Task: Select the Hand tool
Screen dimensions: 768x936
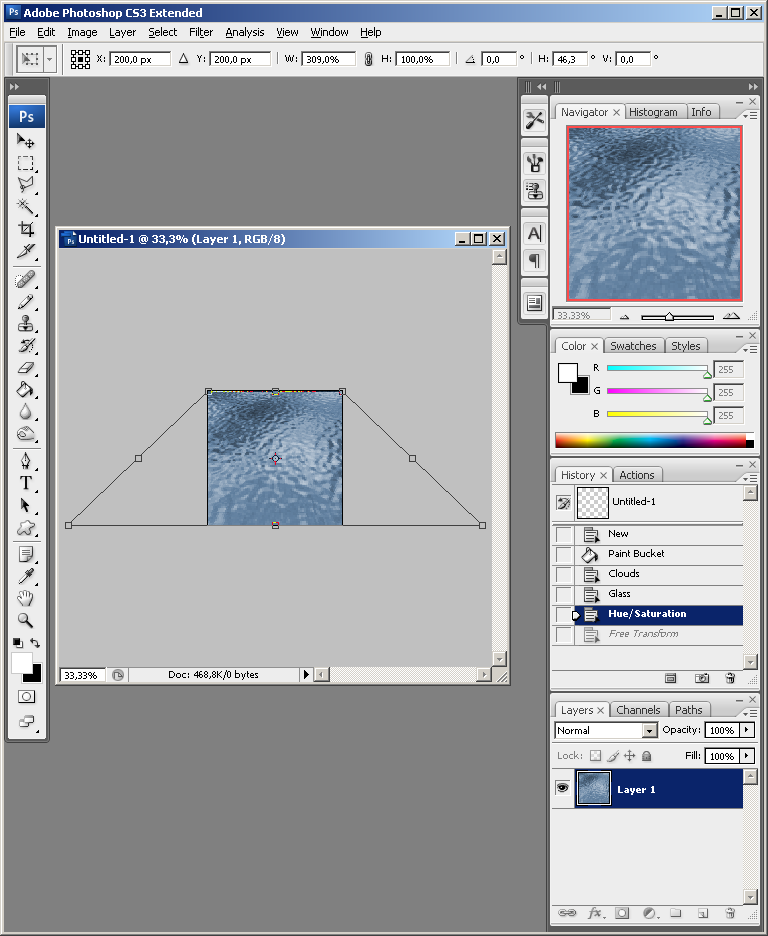Action: coord(26,598)
